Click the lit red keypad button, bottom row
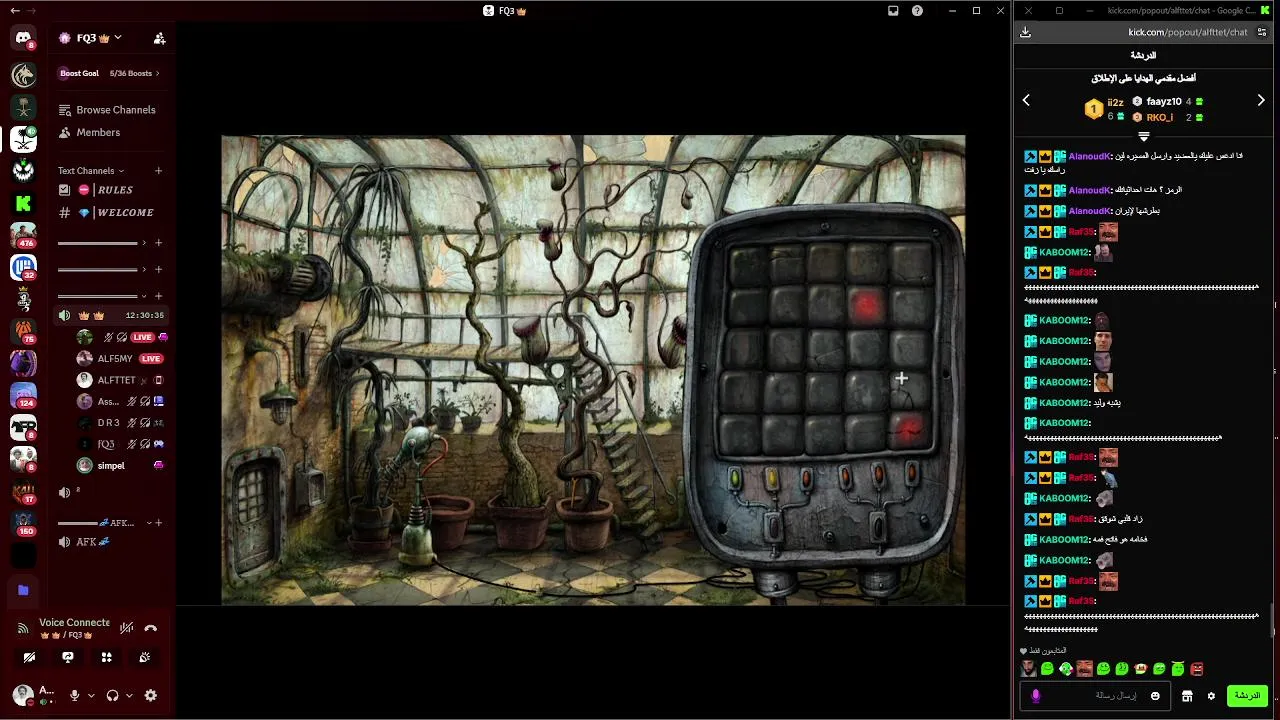The image size is (1280, 720). click(908, 431)
